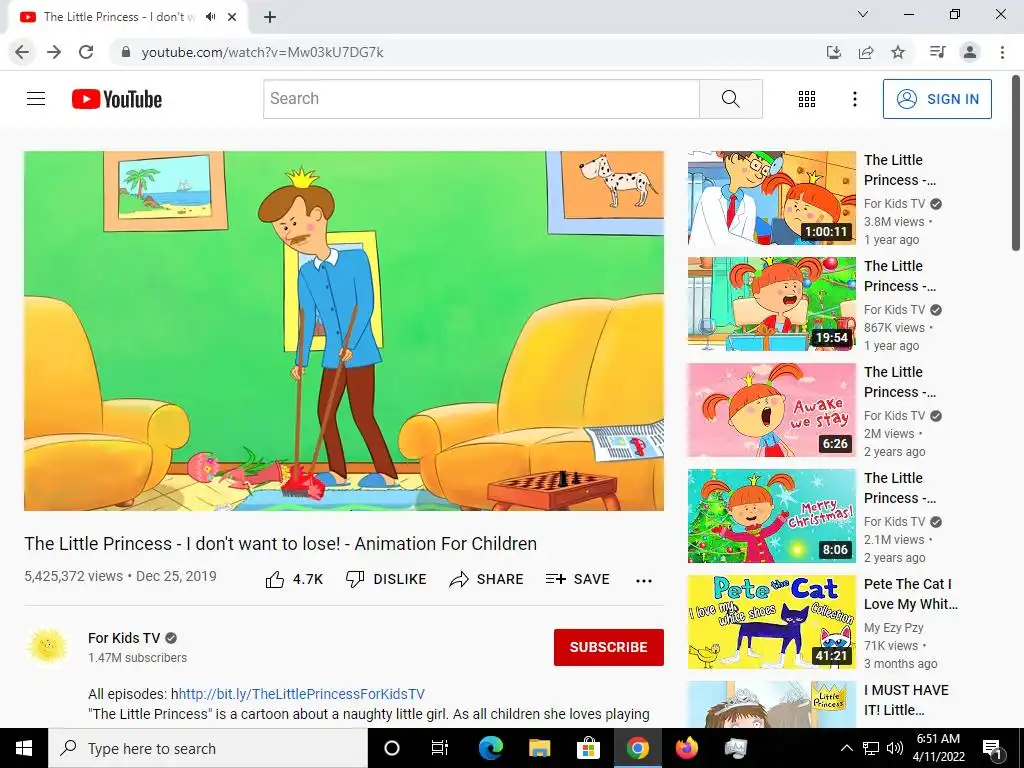Open the Pete The Cat I Love title
The width and height of the screenshot is (1024, 768).
click(x=910, y=594)
